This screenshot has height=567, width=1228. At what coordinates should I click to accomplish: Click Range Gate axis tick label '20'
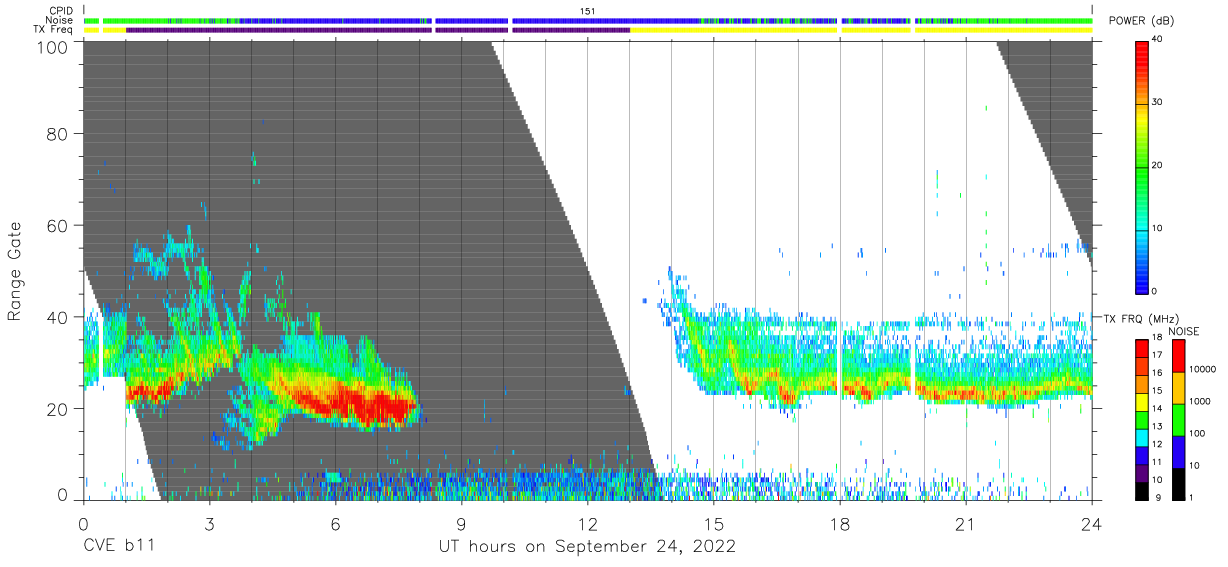point(58,408)
